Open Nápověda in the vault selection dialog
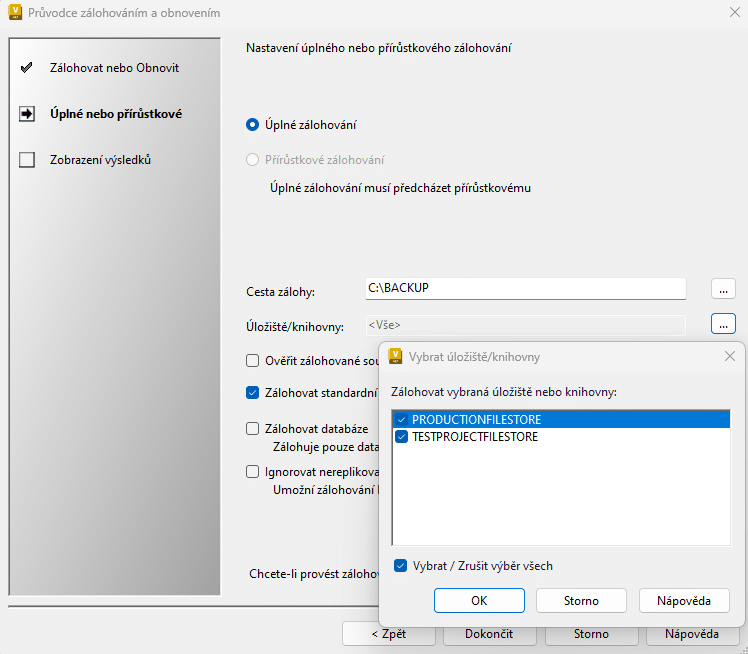 point(684,601)
